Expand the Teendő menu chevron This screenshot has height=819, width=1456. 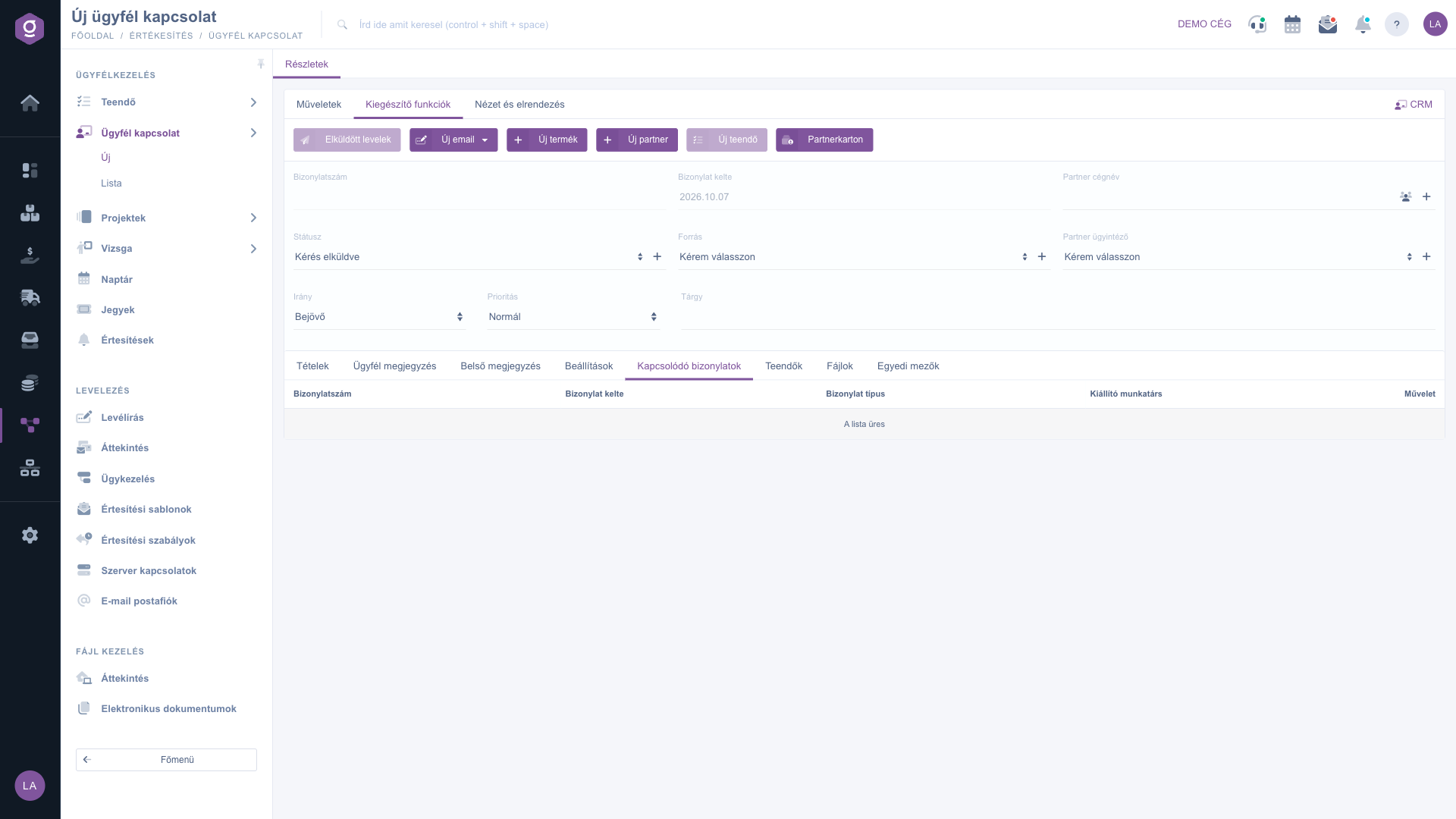[x=253, y=102]
